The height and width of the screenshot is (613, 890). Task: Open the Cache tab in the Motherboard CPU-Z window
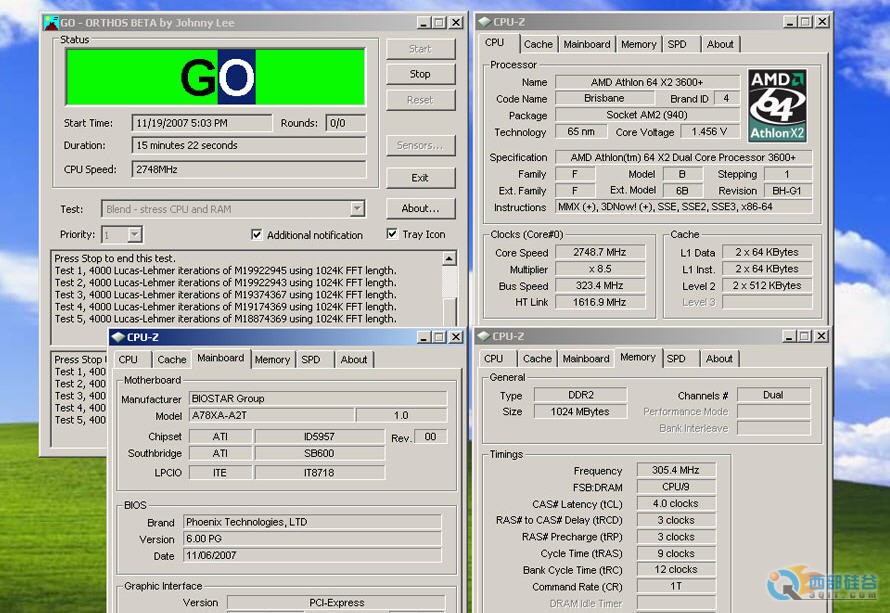[171, 360]
